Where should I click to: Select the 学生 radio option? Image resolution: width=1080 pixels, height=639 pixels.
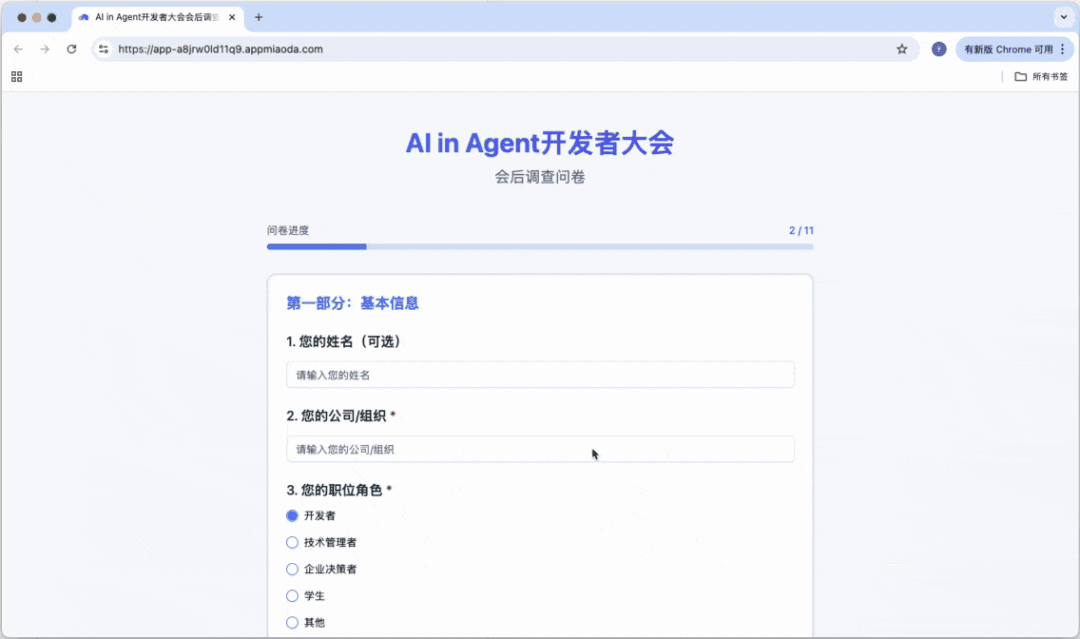coord(292,596)
